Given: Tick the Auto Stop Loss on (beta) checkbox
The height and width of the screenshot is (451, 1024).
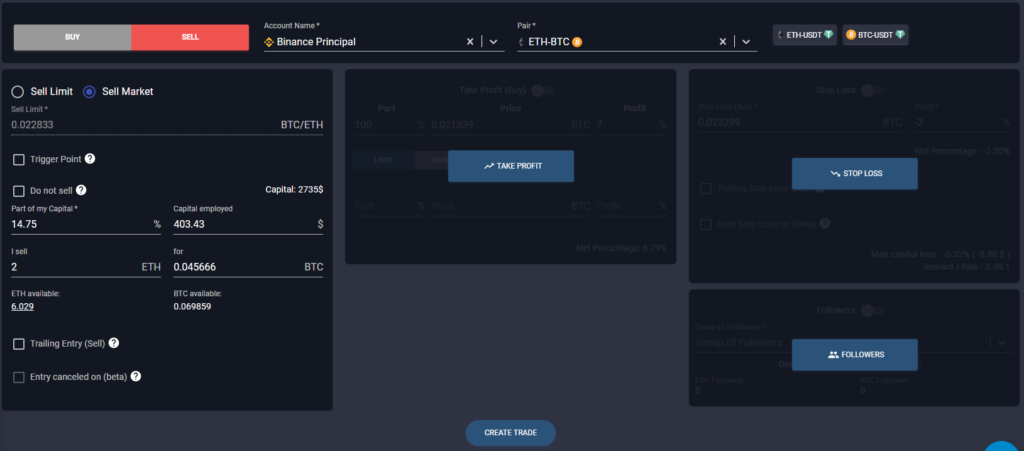Looking at the screenshot, I should pyautogui.click(x=706, y=224).
